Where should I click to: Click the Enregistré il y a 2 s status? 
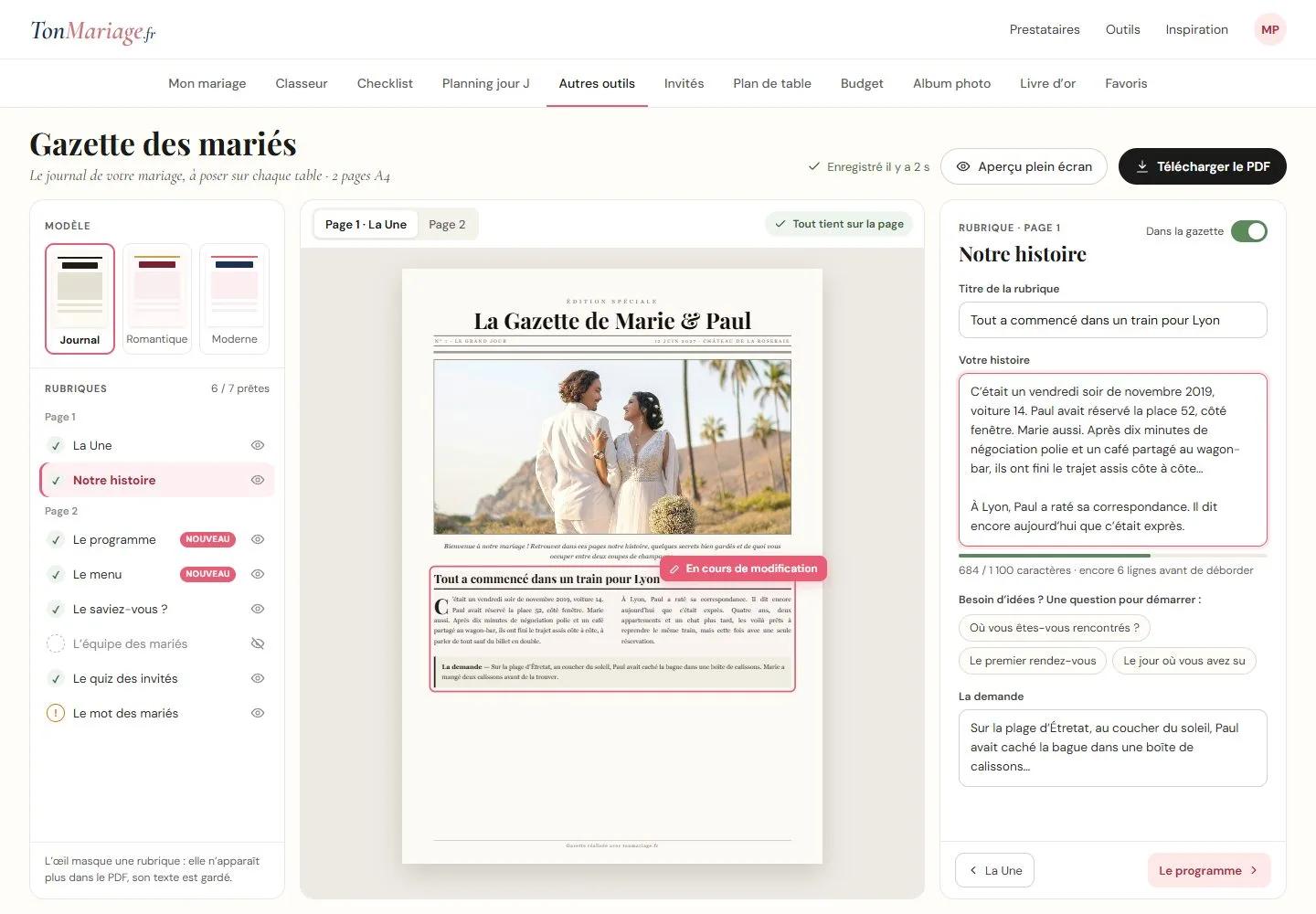[x=868, y=166]
